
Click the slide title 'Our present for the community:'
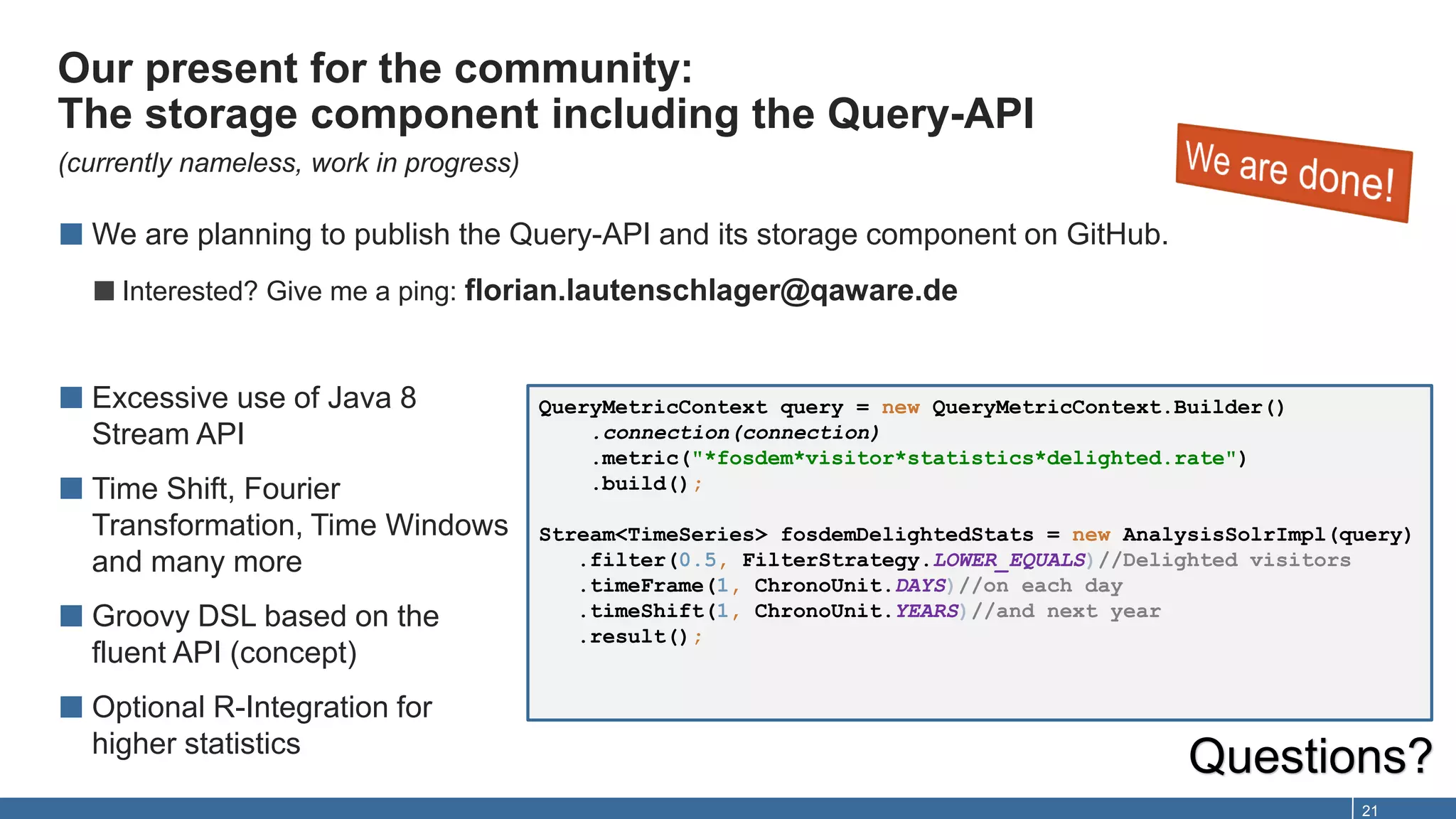[x=375, y=69]
